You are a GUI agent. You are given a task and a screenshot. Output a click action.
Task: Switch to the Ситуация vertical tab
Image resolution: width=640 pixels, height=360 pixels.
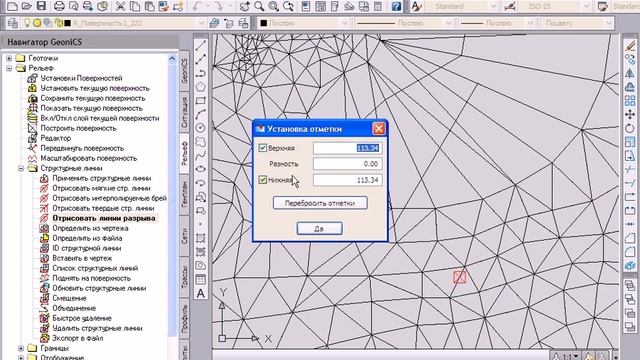(184, 112)
